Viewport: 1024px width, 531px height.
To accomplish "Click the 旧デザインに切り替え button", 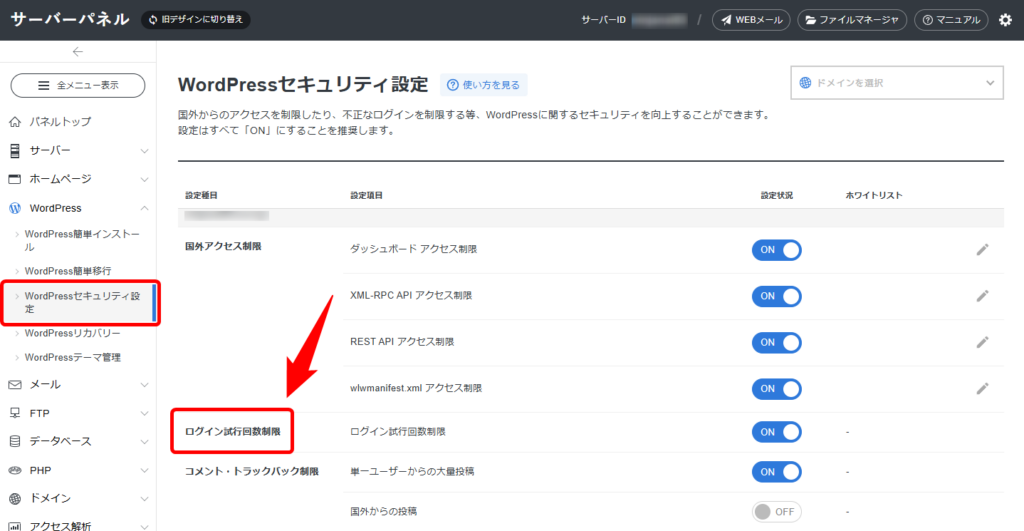I will pyautogui.click(x=195, y=19).
